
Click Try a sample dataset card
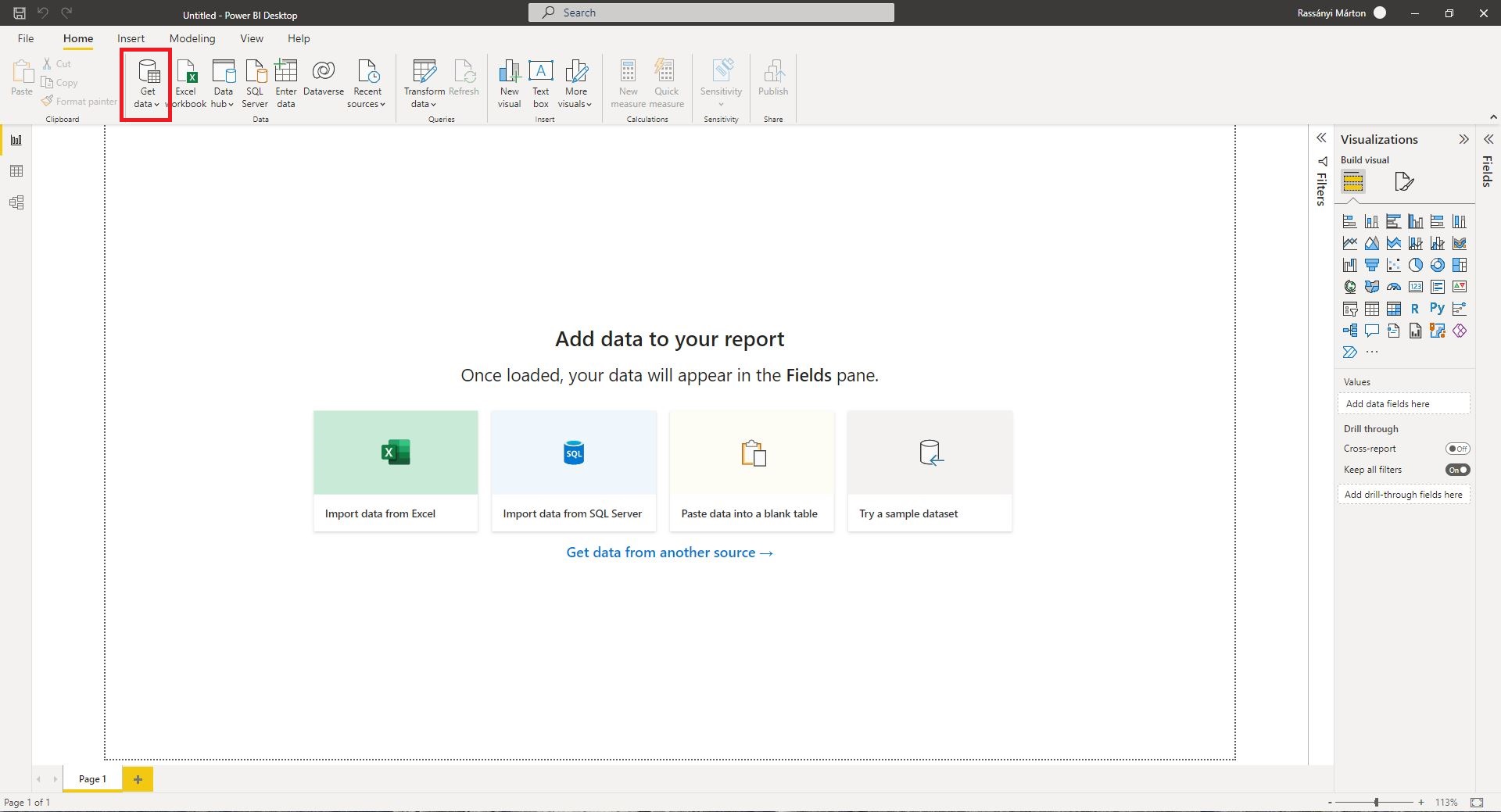pos(930,471)
